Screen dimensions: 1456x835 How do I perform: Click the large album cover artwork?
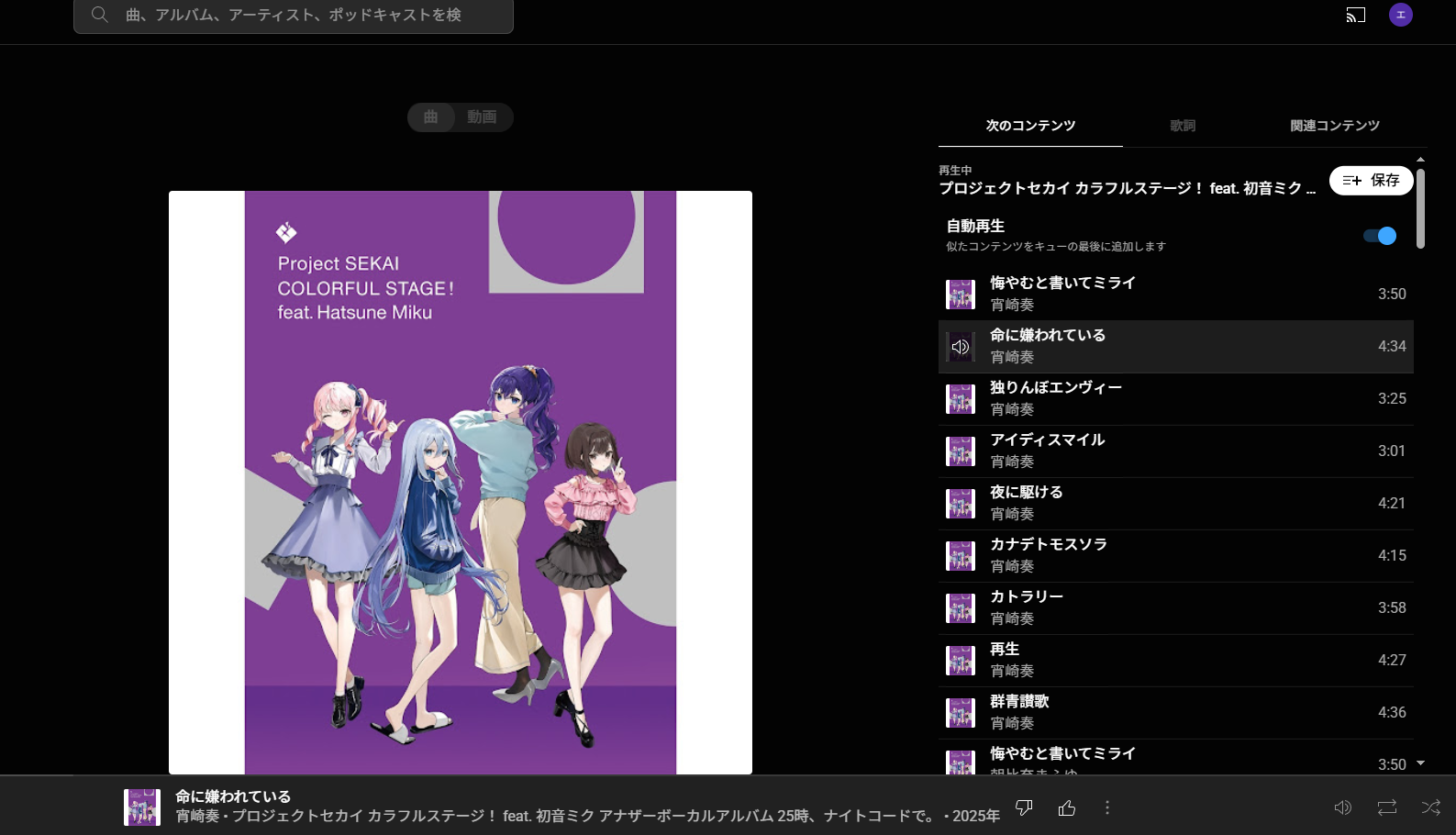461,483
